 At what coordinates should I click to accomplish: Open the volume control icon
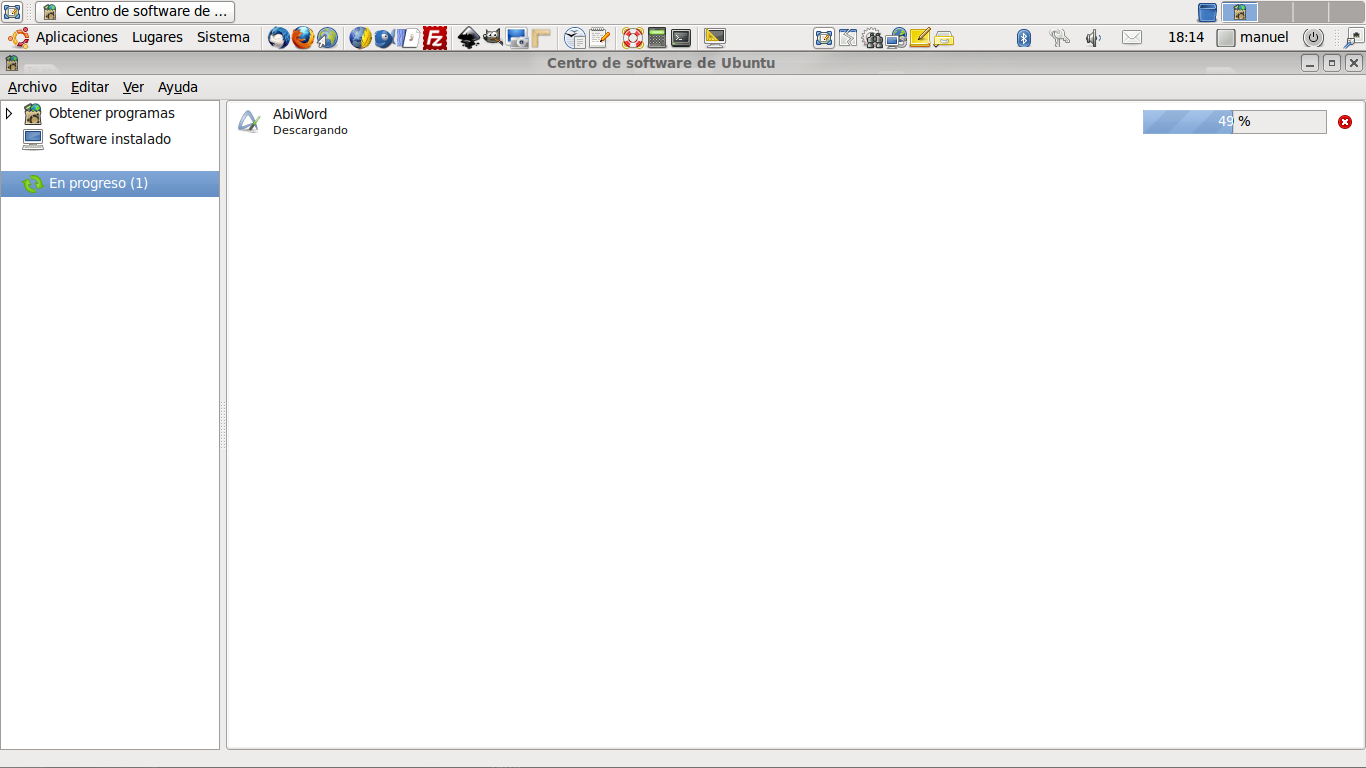tap(1093, 38)
